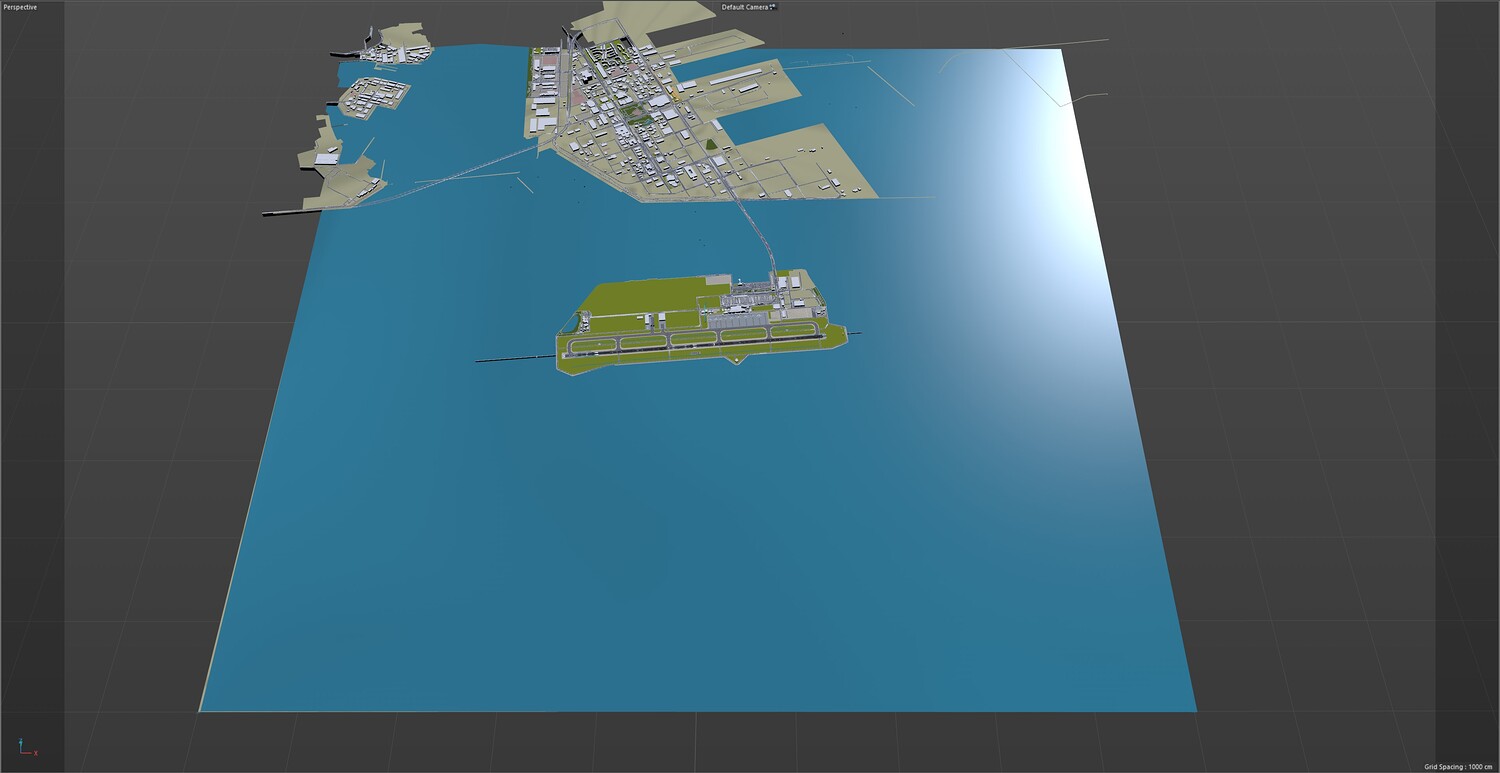Click the camera icon beside Default Camera
Image resolution: width=1500 pixels, height=773 pixels.
pos(773,7)
